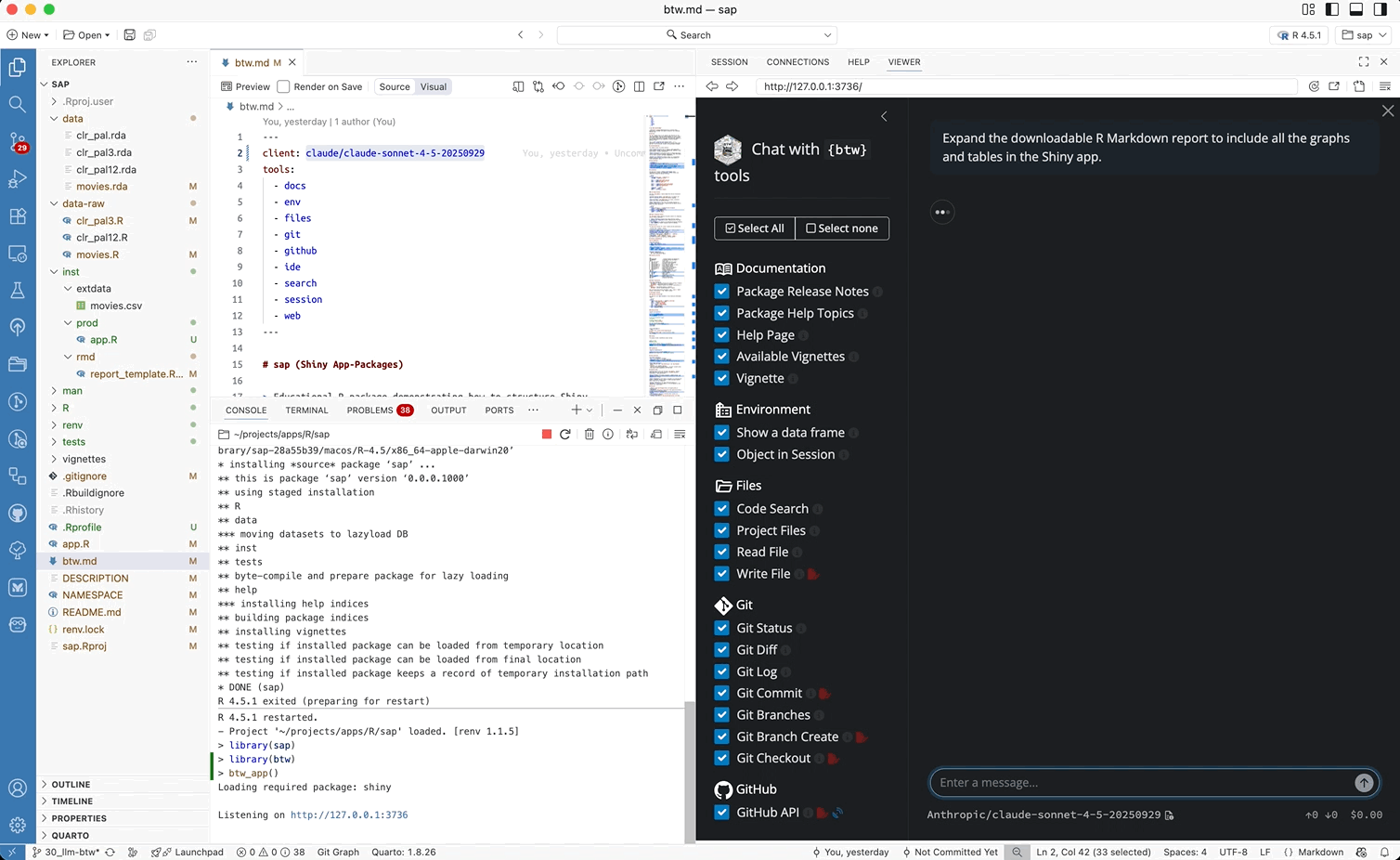The width and height of the screenshot is (1400, 860).
Task: Uncheck the GitHub API tool
Action: click(x=721, y=812)
